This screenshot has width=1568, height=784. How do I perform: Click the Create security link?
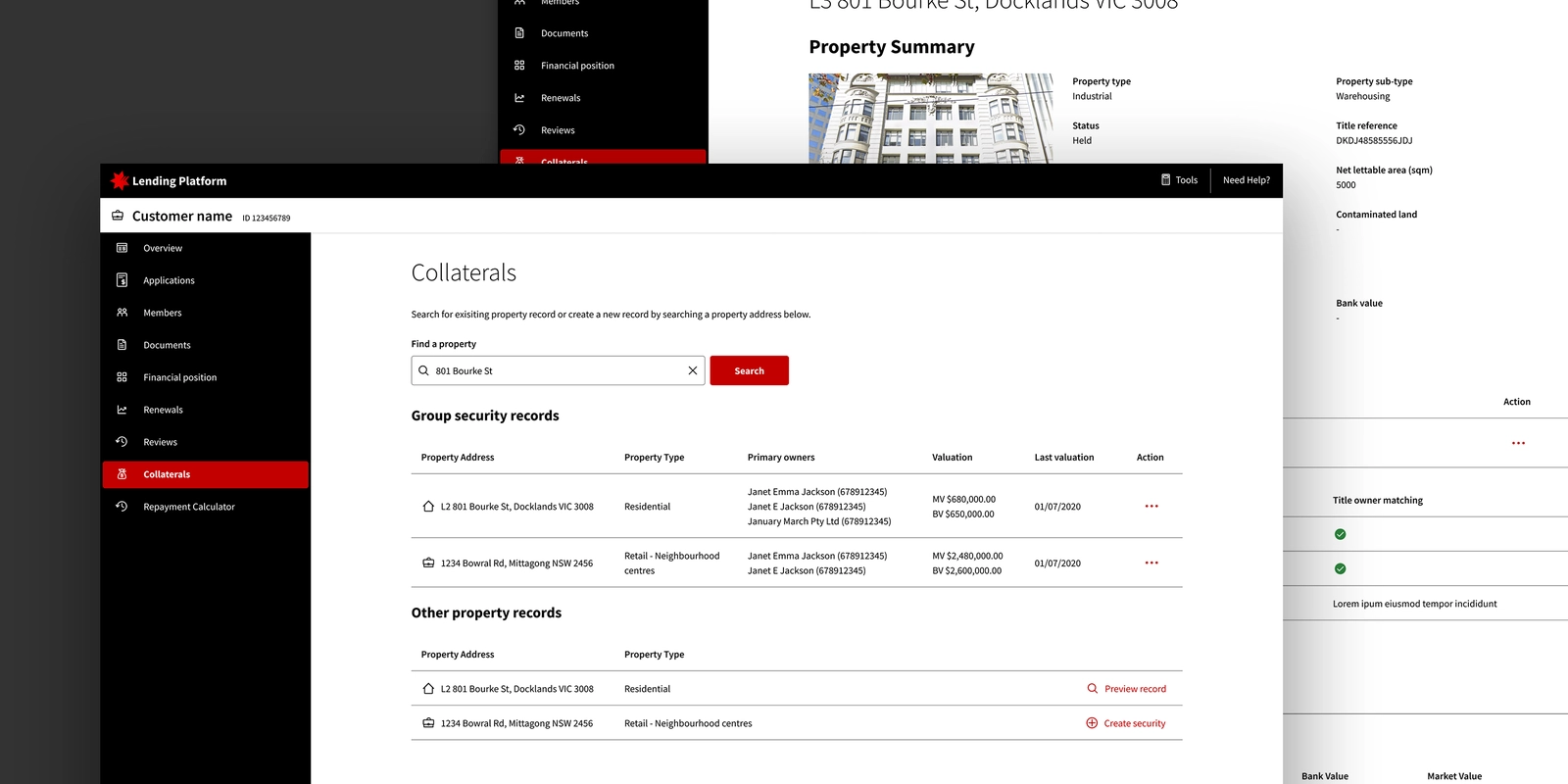(x=1126, y=723)
